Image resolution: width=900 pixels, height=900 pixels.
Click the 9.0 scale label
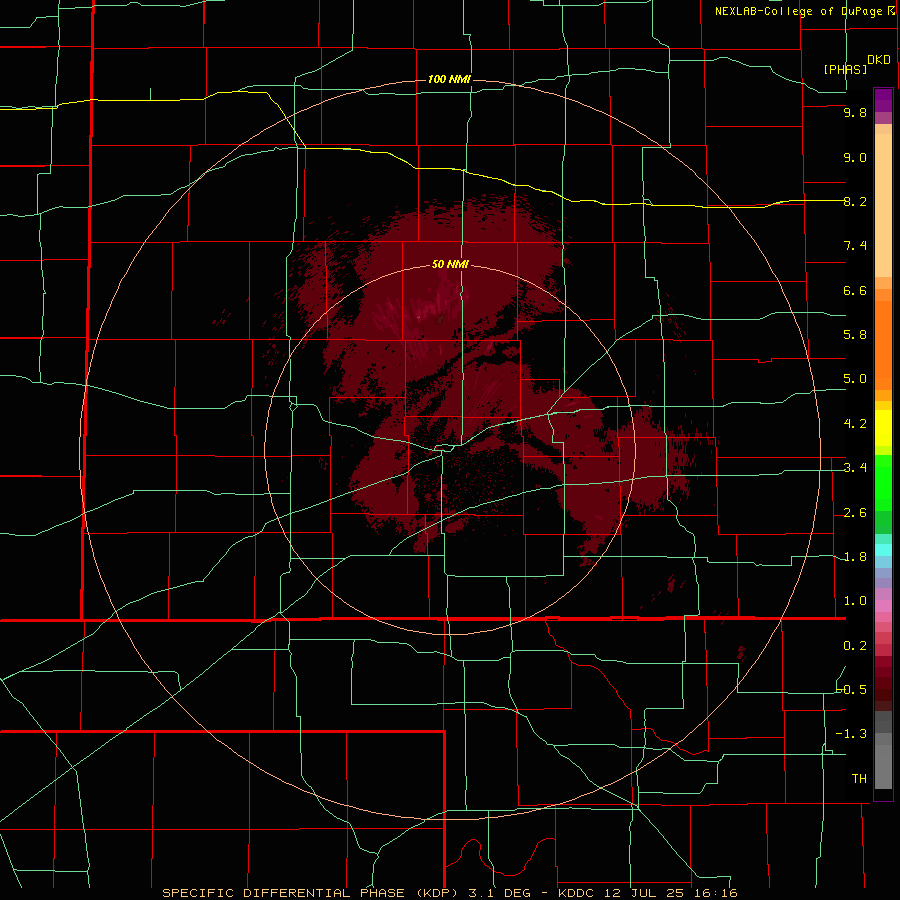tap(855, 158)
